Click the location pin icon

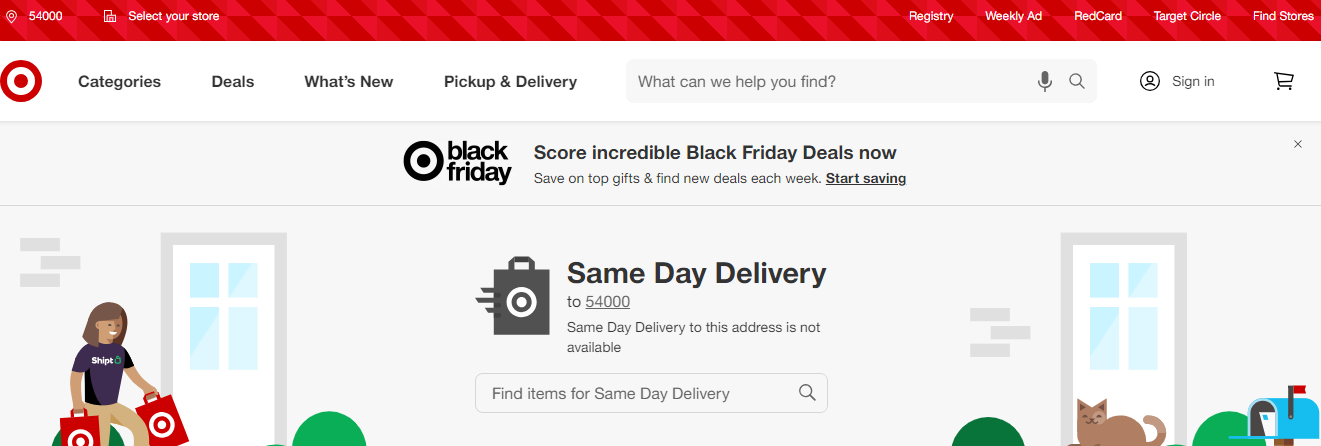pyautogui.click(x=12, y=16)
